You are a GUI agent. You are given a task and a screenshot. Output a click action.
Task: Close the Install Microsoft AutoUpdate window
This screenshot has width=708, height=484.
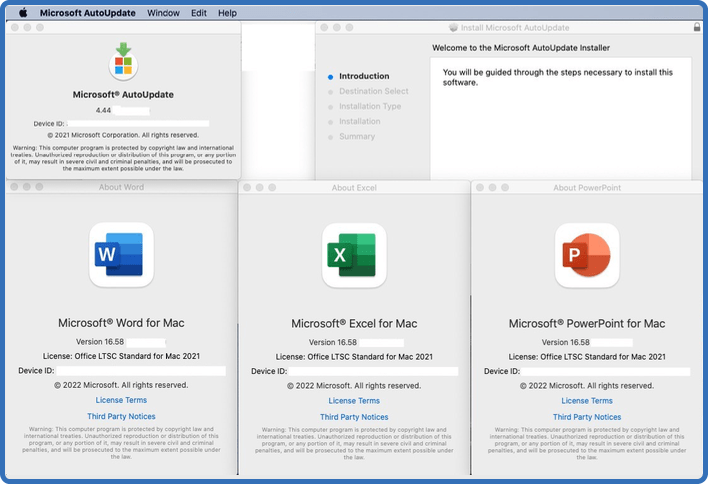[324, 28]
